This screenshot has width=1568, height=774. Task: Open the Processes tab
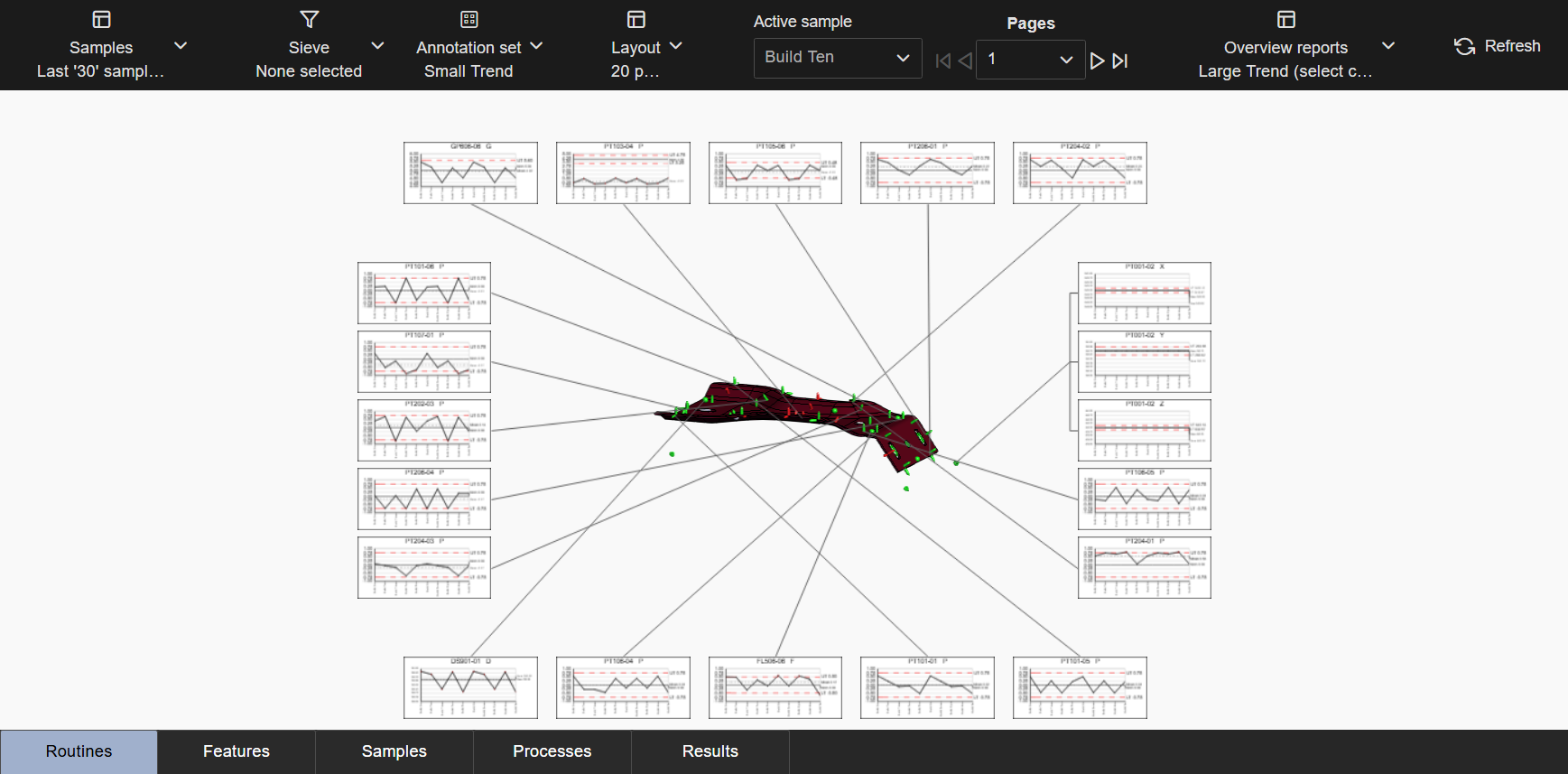552,751
